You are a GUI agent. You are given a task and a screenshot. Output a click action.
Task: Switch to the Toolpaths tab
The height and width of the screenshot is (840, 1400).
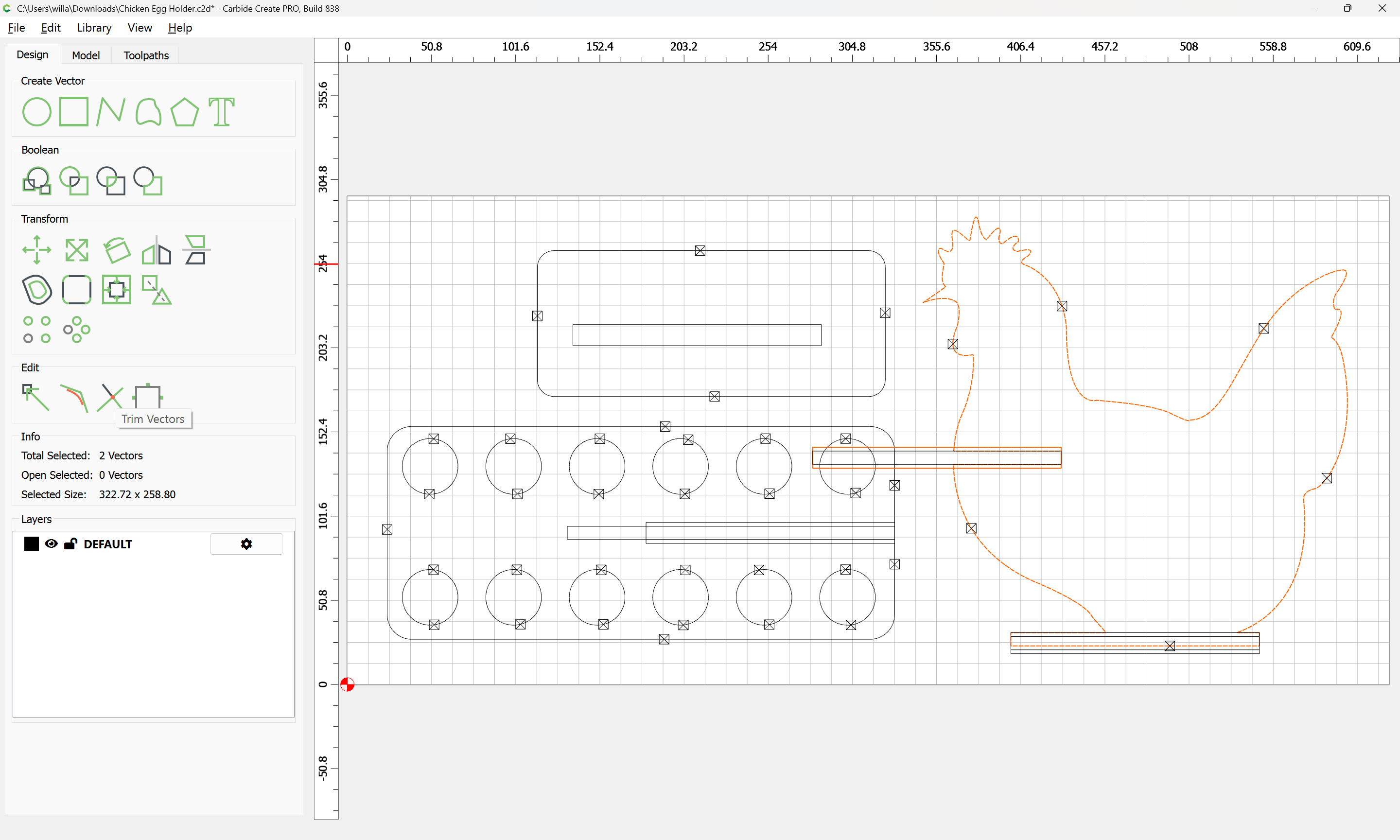[146, 55]
